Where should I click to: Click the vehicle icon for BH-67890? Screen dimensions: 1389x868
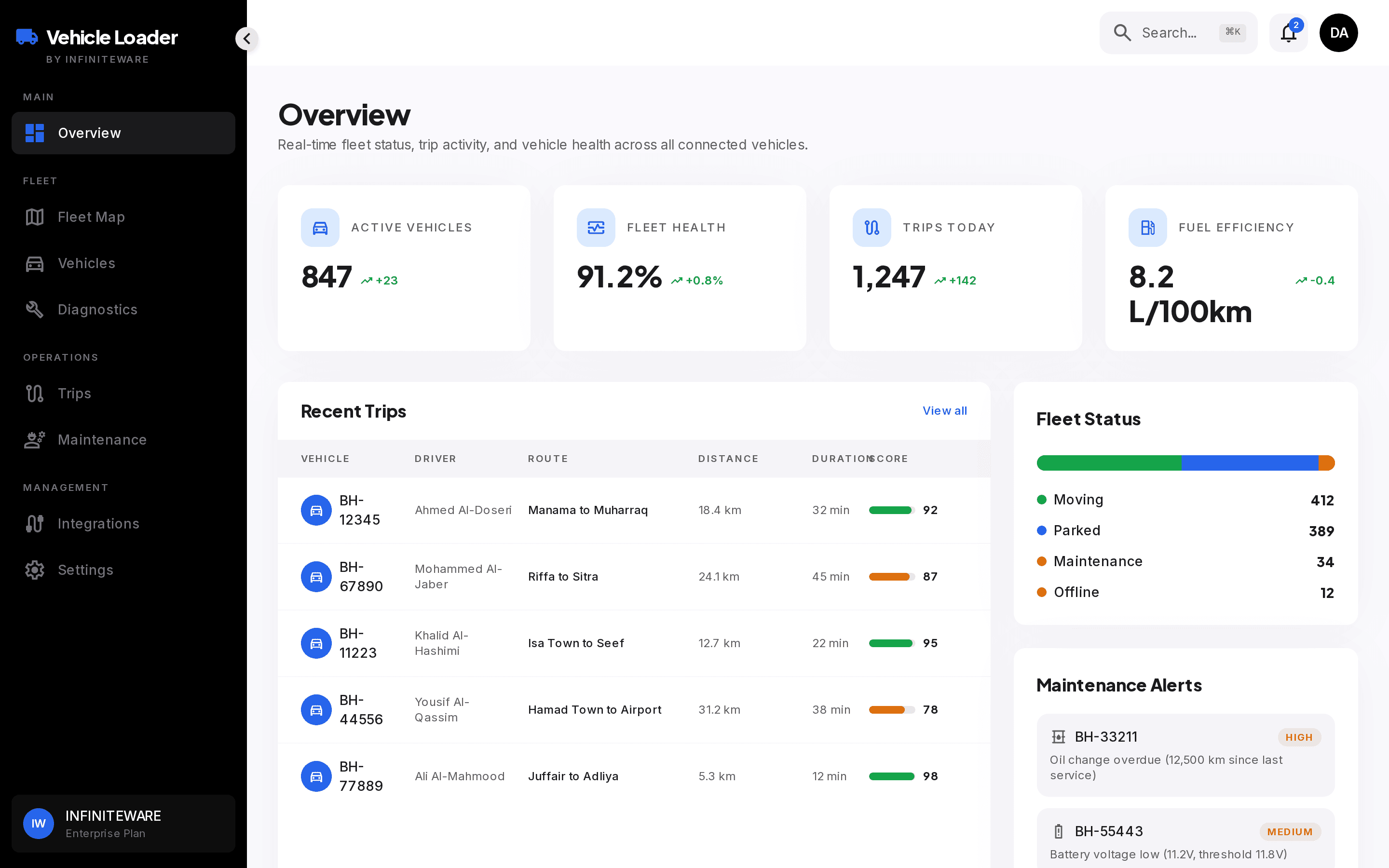tap(316, 577)
